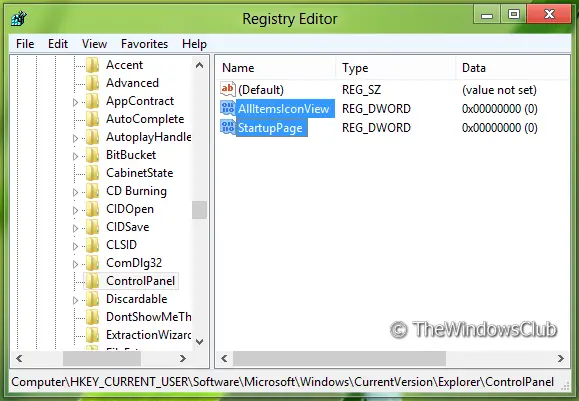Expand the ComDlg32 key

click(75, 264)
